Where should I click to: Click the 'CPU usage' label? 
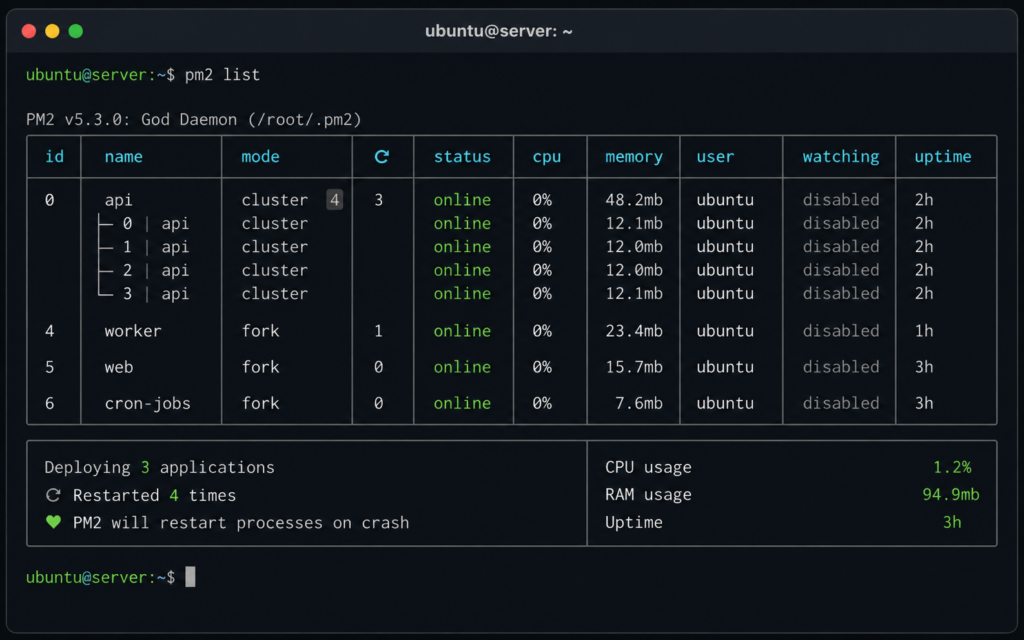click(648, 468)
